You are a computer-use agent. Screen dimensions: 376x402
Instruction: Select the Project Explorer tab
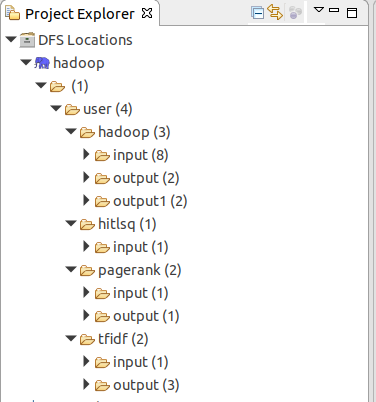79,14
